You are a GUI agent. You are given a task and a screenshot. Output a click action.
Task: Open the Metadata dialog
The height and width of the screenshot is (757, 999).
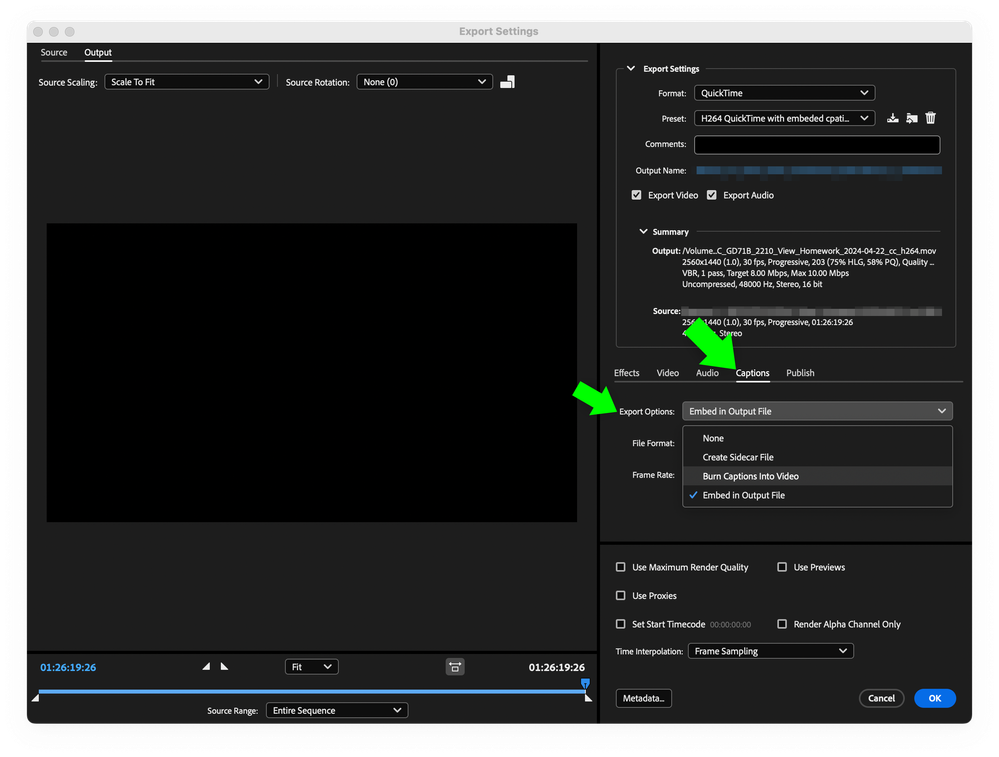(x=643, y=698)
